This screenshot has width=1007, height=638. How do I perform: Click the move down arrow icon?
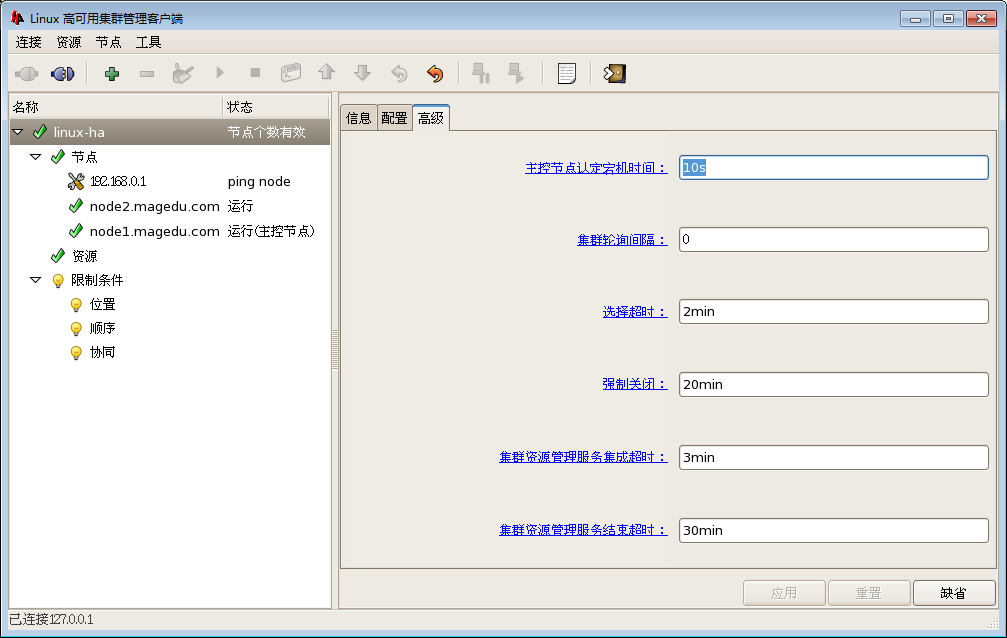pos(363,73)
